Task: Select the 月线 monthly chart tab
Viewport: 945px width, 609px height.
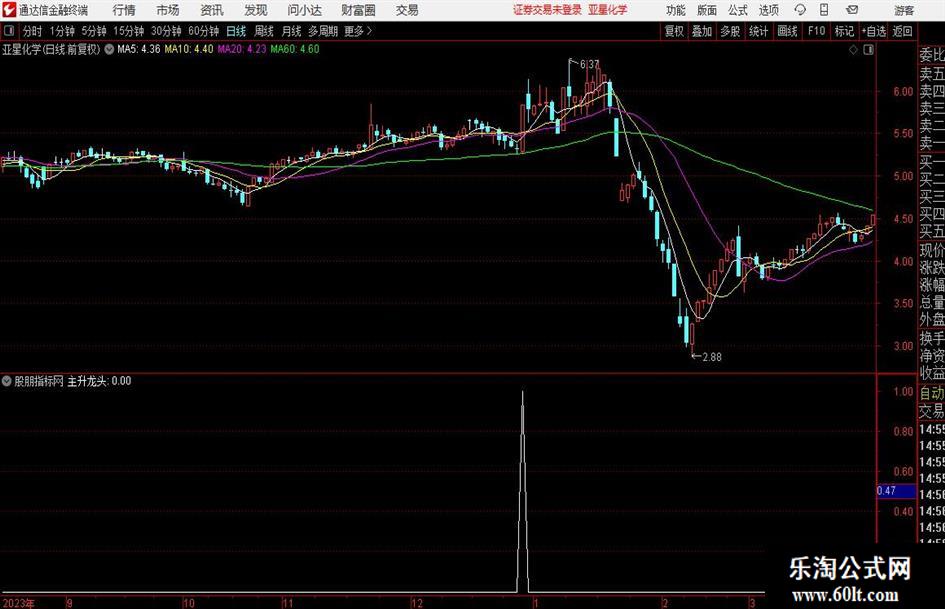Action: 292,31
